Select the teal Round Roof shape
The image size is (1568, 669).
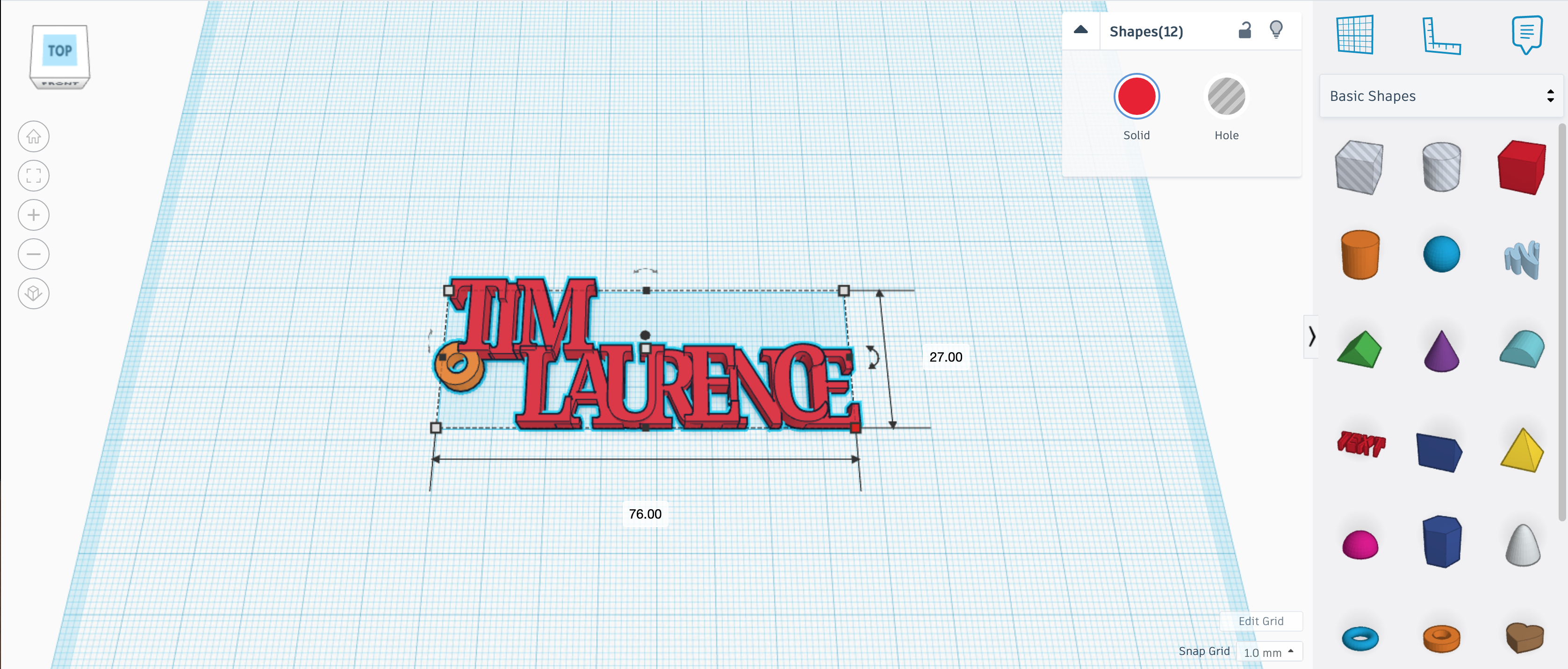point(1522,349)
